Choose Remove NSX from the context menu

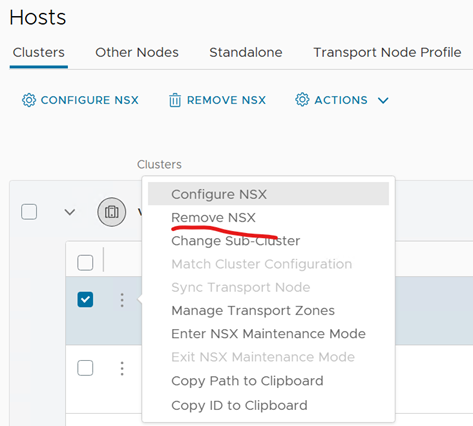pos(213,218)
